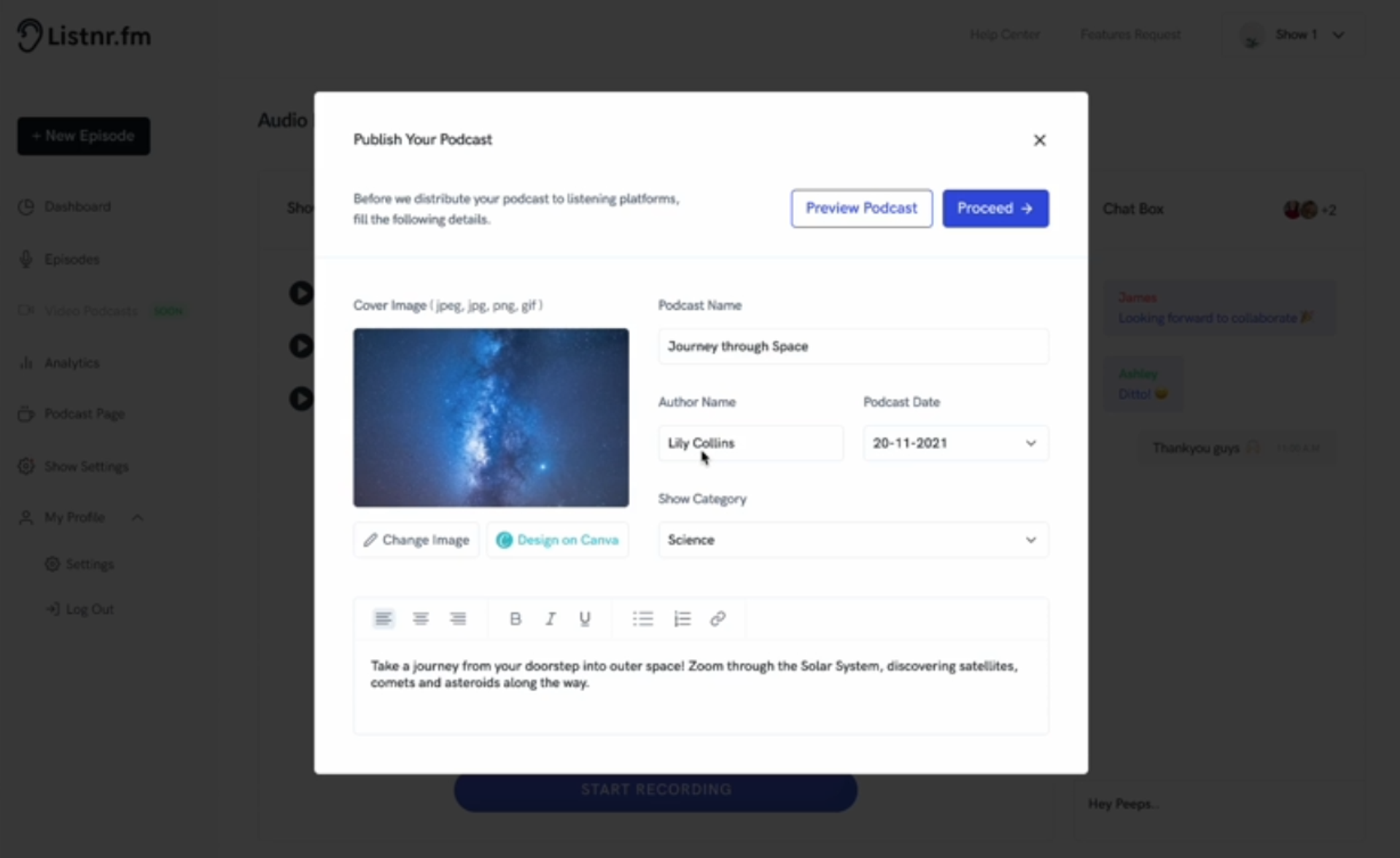Click Design on Canva button
1400x858 pixels.
[558, 540]
